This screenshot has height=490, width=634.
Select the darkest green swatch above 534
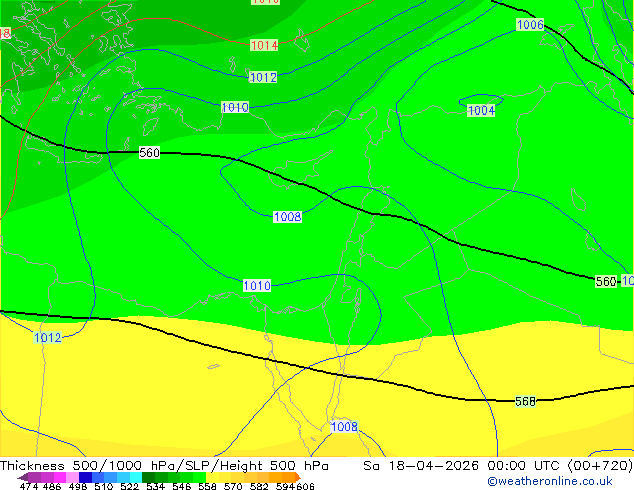coord(148,477)
